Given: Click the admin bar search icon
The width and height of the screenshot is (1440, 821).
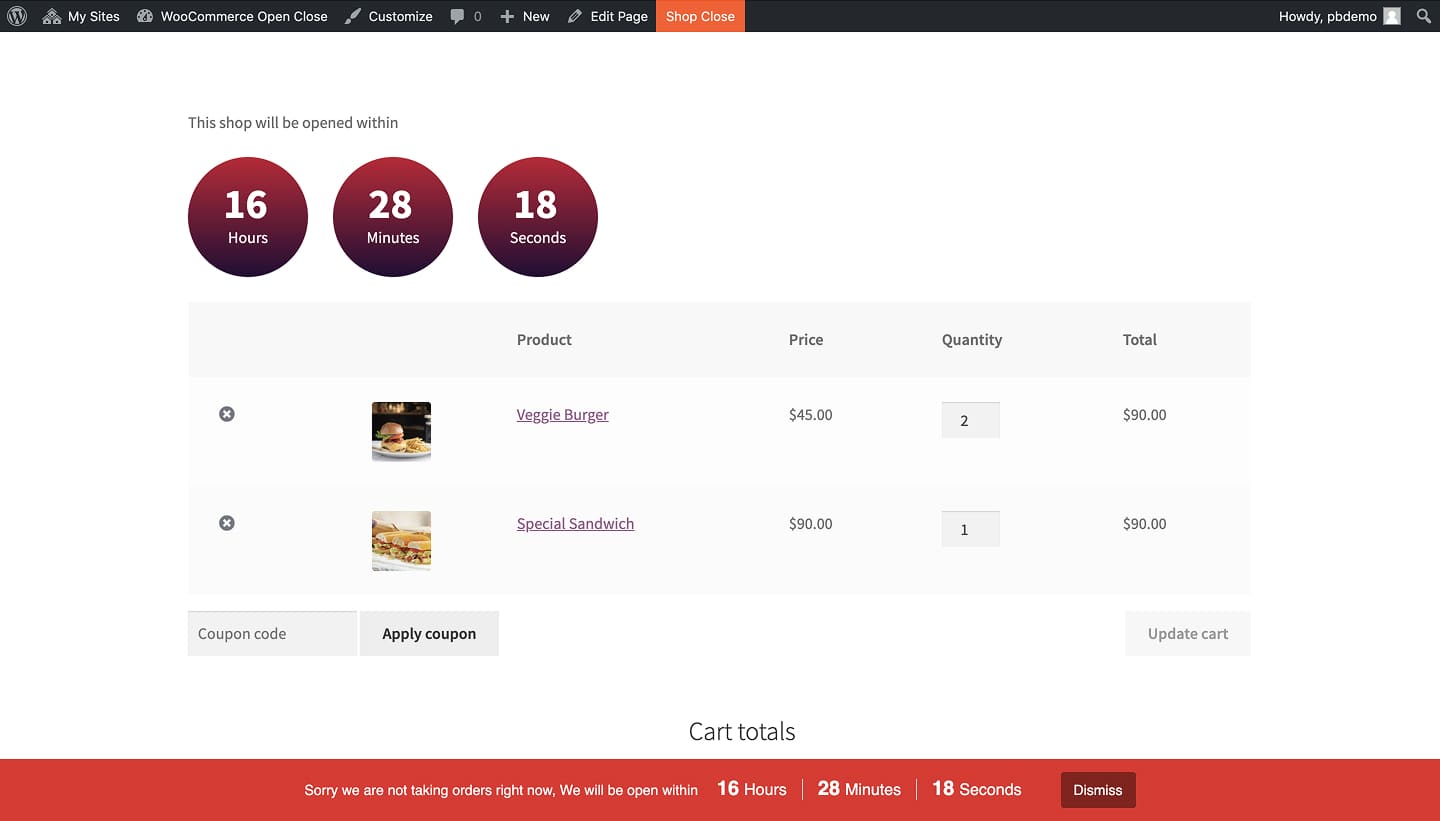Looking at the screenshot, I should coord(1424,16).
